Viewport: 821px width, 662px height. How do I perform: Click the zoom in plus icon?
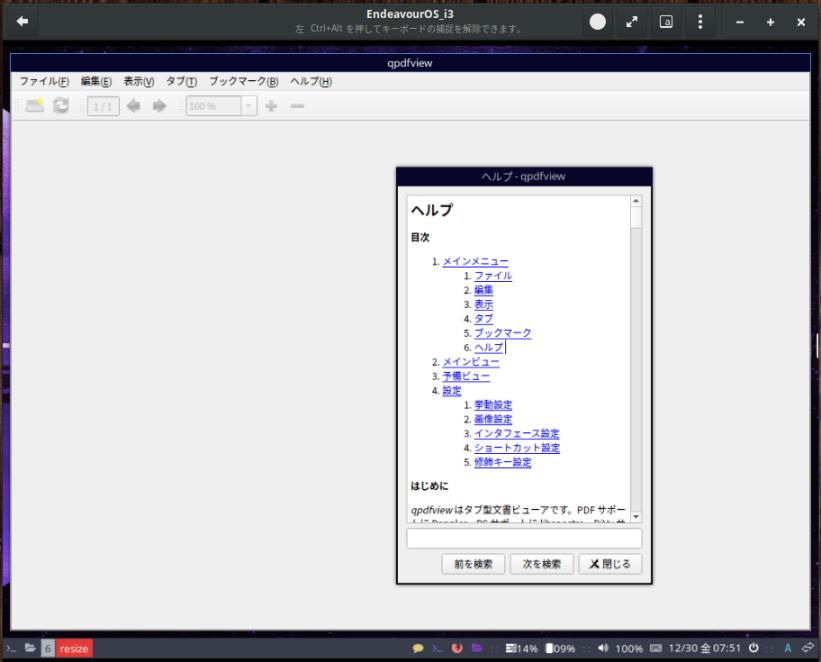pyautogui.click(x=271, y=106)
